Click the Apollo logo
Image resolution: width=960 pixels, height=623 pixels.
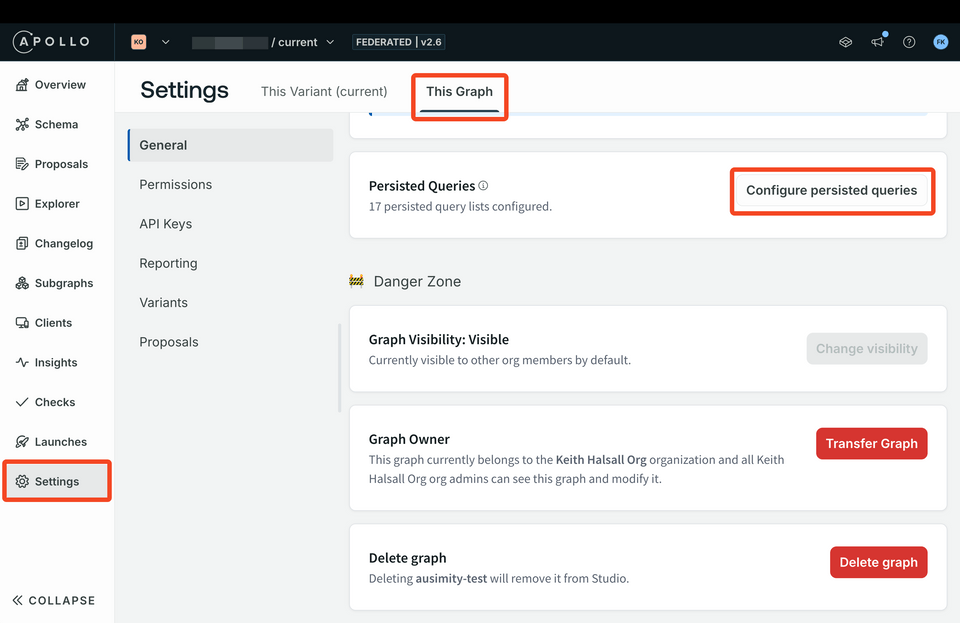tap(51, 42)
